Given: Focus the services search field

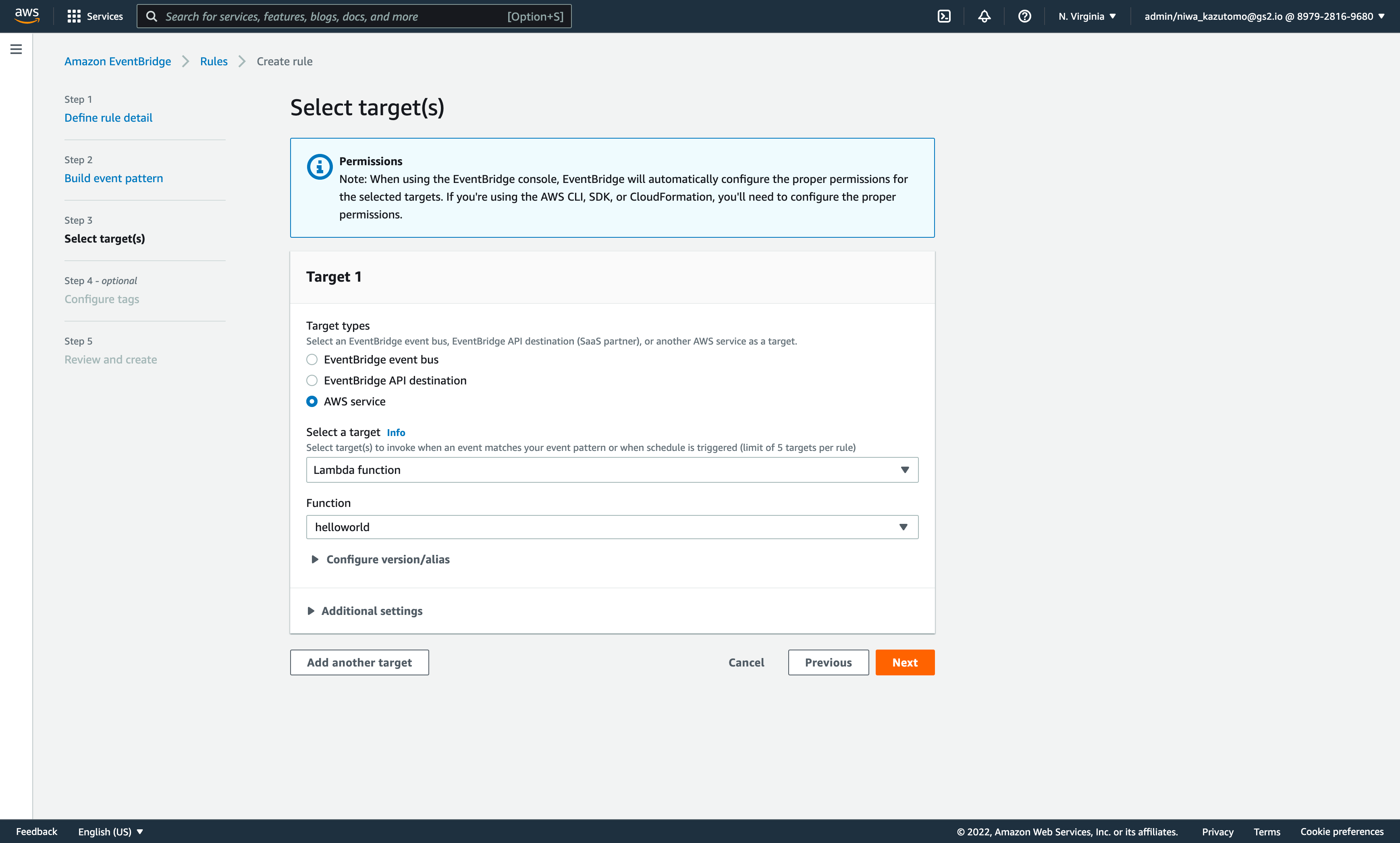Looking at the screenshot, I should (354, 17).
